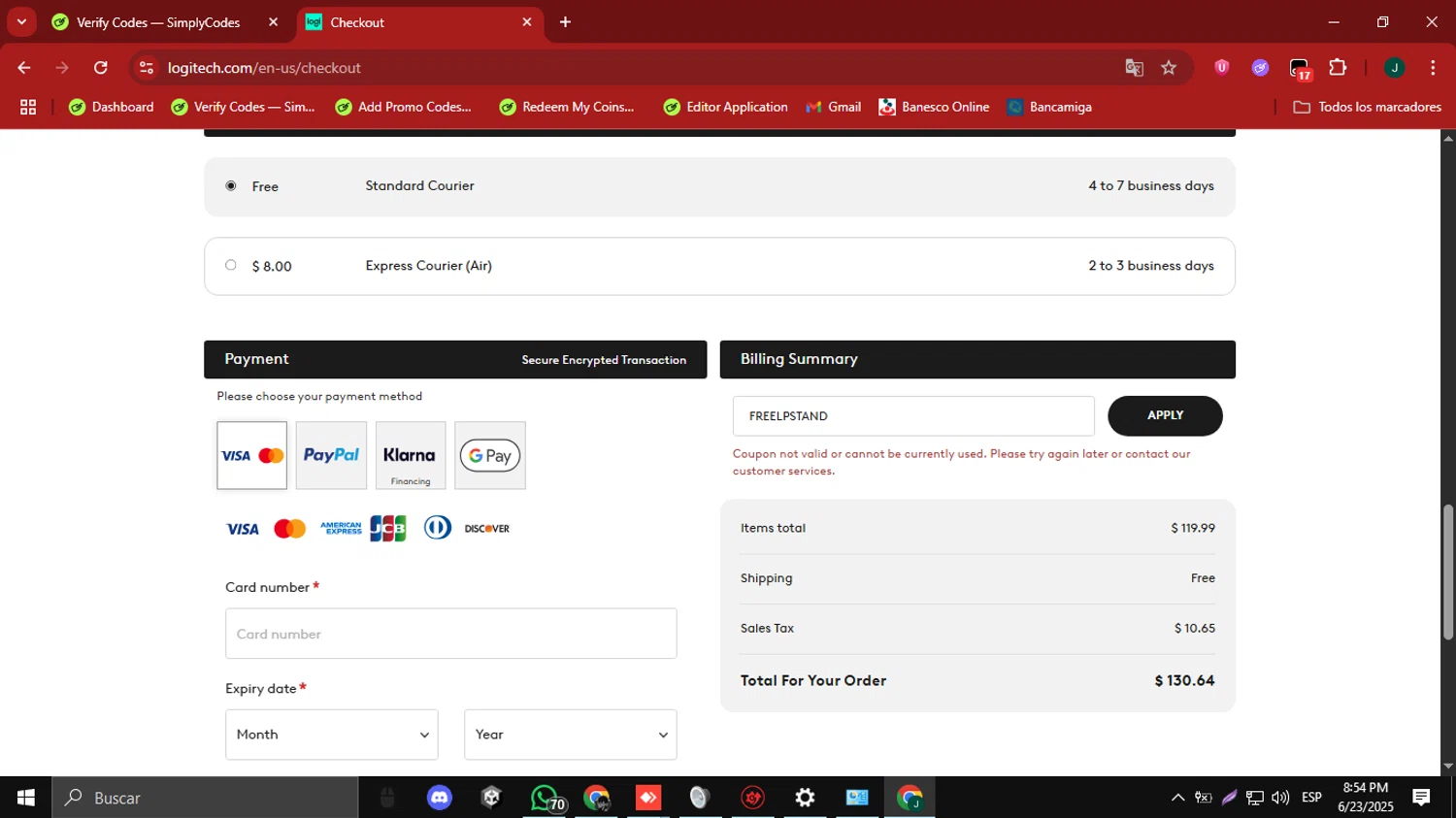
Task: Open the Chrome profile J avatar
Action: [1394, 68]
